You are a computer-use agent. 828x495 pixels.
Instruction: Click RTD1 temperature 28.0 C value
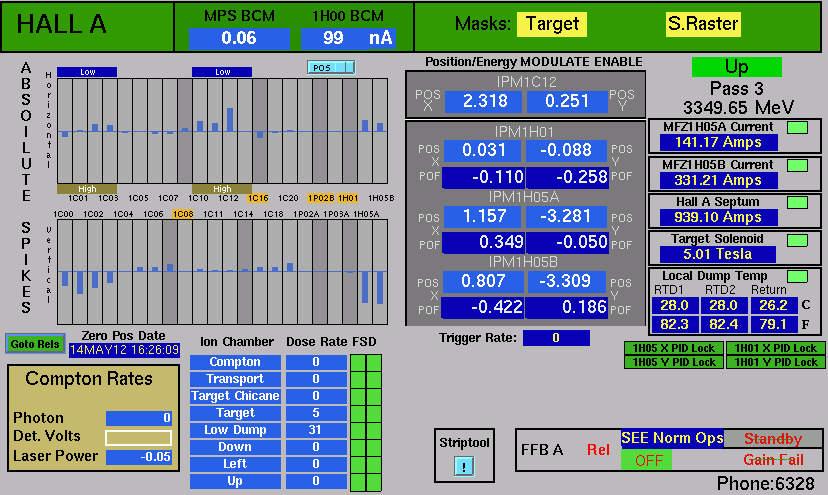point(674,305)
